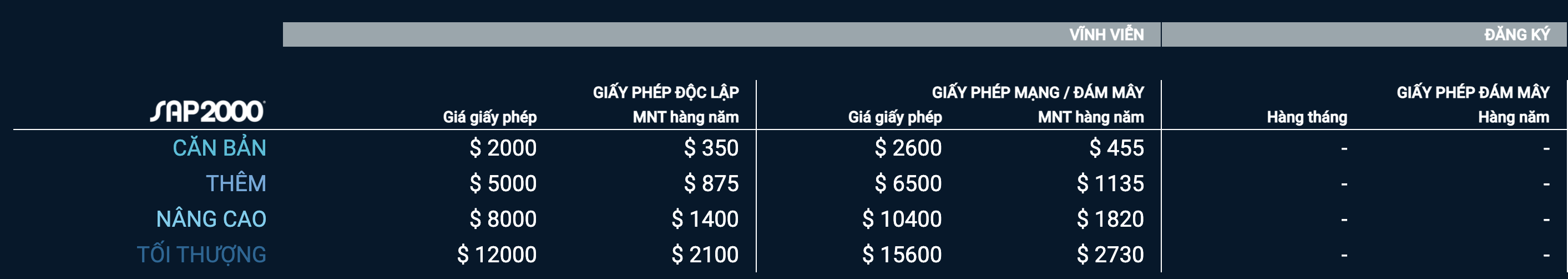Click the cloud Hàng năm column label
The height and width of the screenshot is (279, 1568).
(x=1514, y=117)
